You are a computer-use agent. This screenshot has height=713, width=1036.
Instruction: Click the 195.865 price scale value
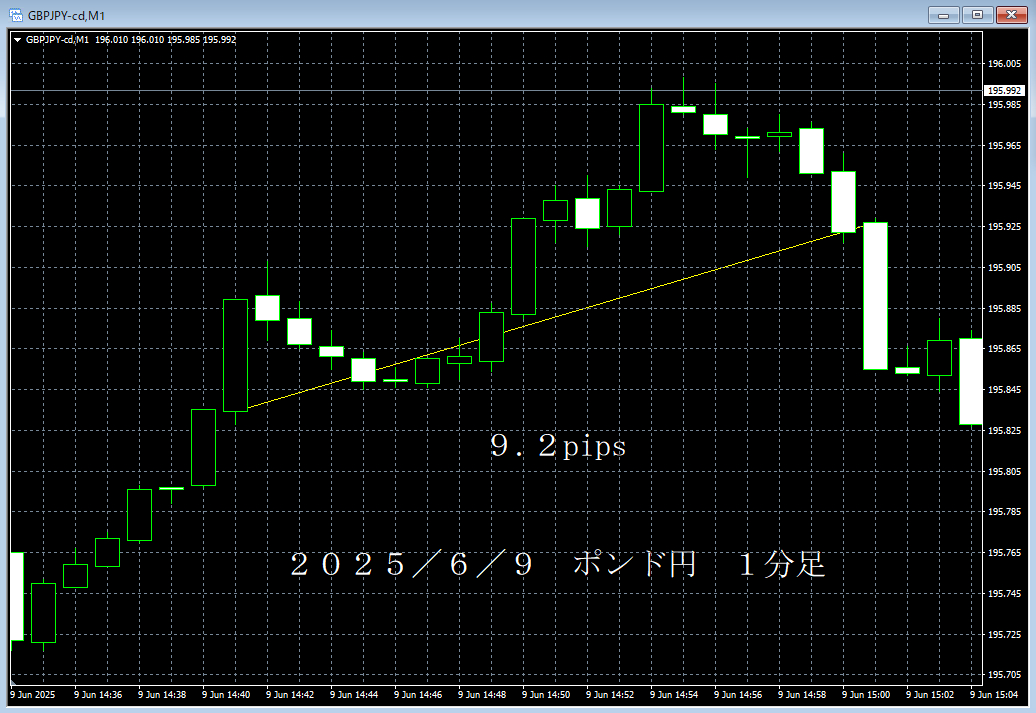click(x=1004, y=349)
